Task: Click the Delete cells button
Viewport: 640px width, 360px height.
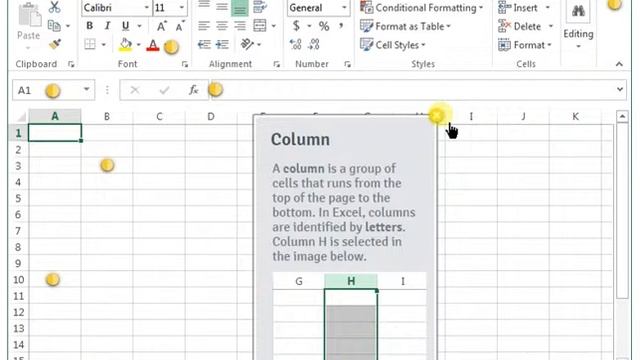Action: pos(520,26)
